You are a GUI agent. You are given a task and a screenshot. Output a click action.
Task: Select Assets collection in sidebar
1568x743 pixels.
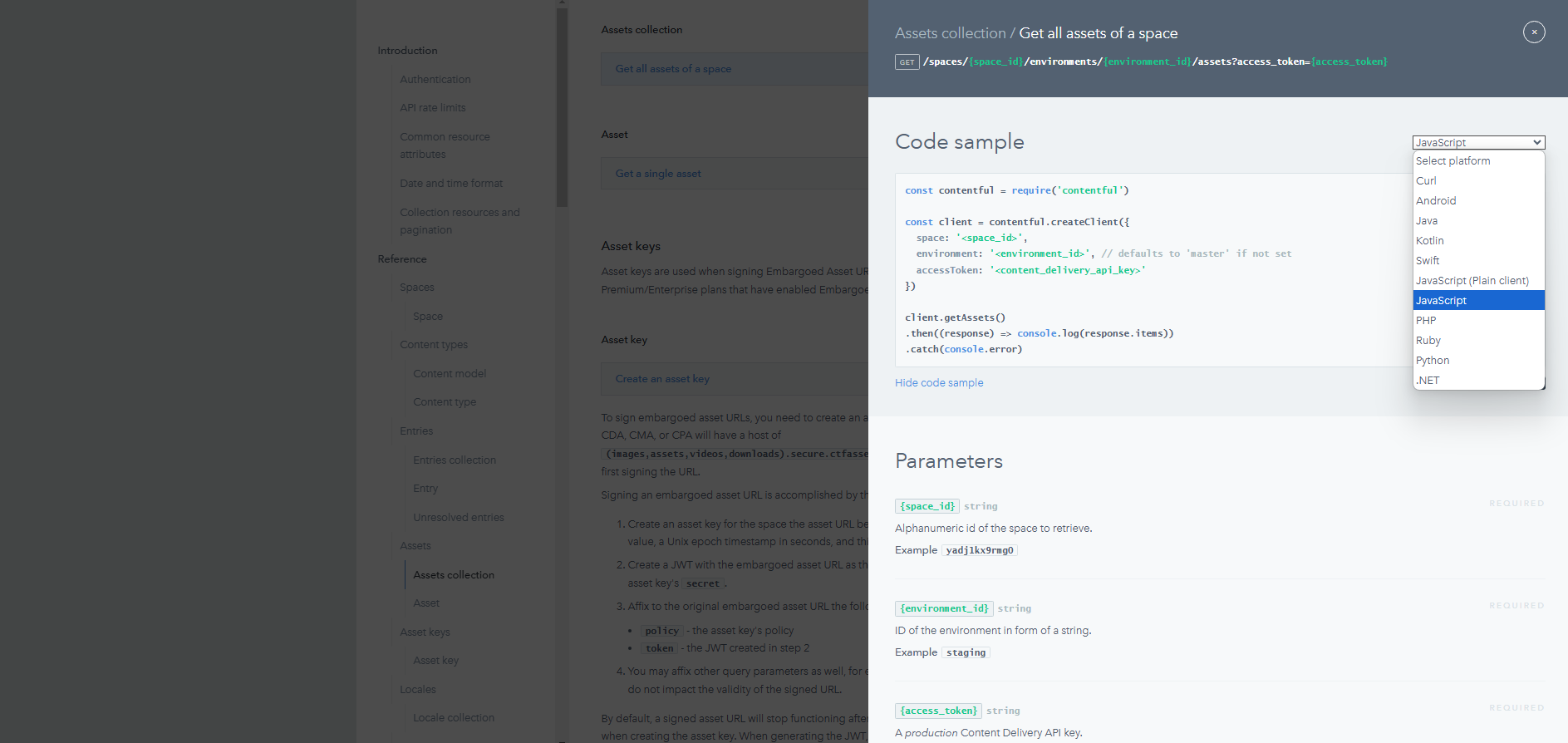point(454,575)
